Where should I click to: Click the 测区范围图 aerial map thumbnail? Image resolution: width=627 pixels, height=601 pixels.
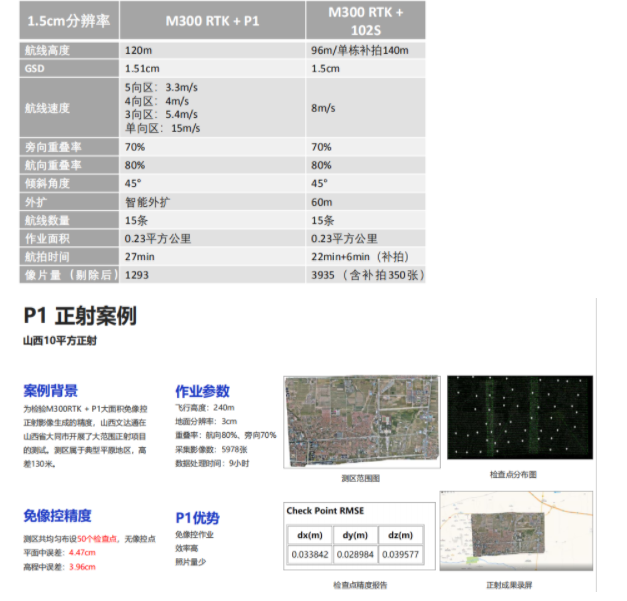pyautogui.click(x=362, y=421)
